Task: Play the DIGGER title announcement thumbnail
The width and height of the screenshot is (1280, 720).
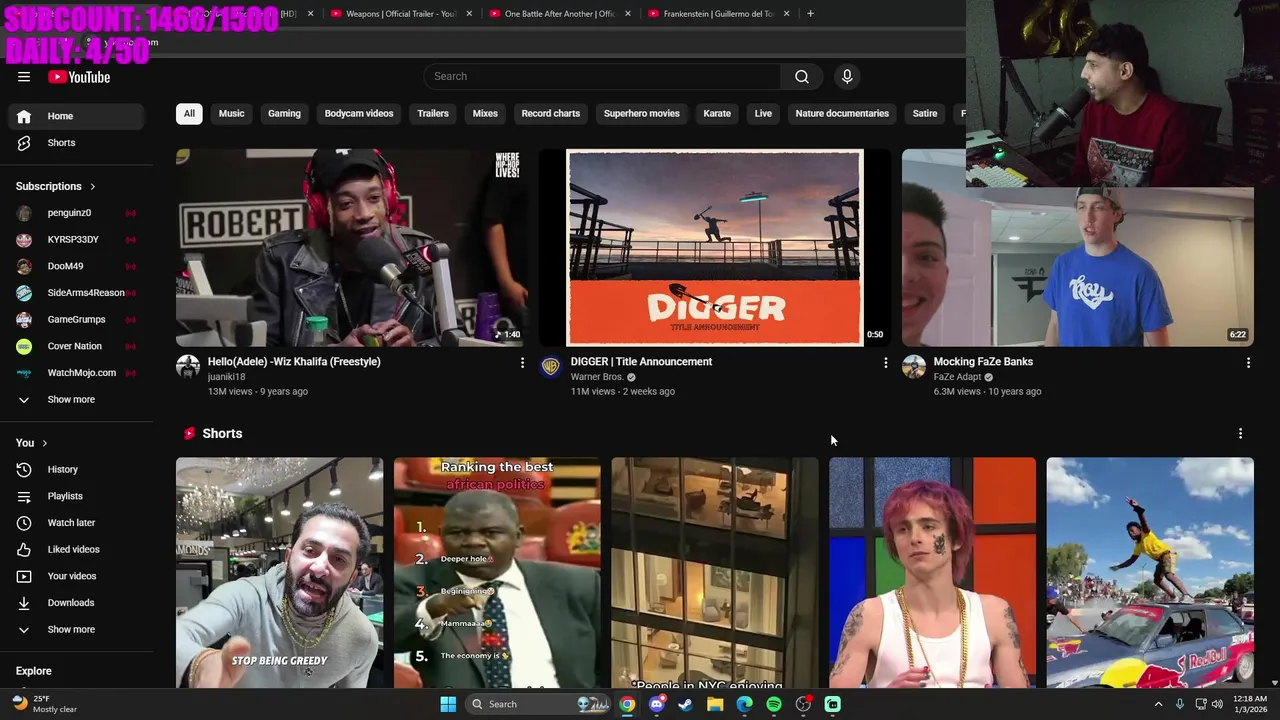Action: (x=714, y=248)
